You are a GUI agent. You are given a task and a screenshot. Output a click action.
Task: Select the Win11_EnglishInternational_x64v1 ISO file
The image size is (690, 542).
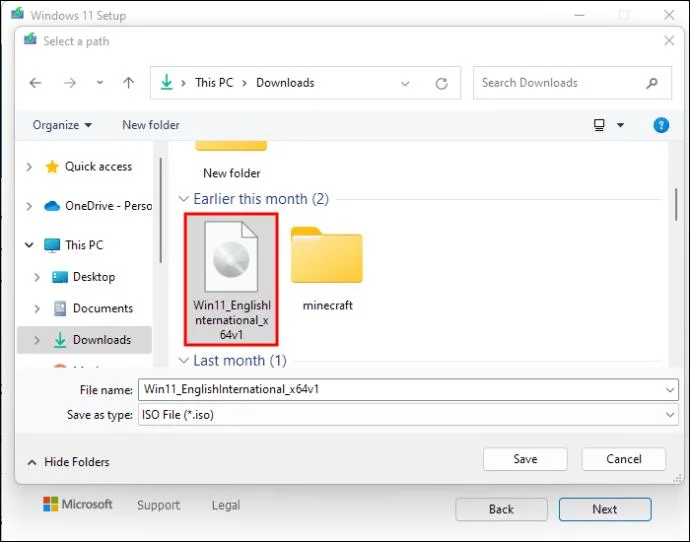tap(231, 280)
